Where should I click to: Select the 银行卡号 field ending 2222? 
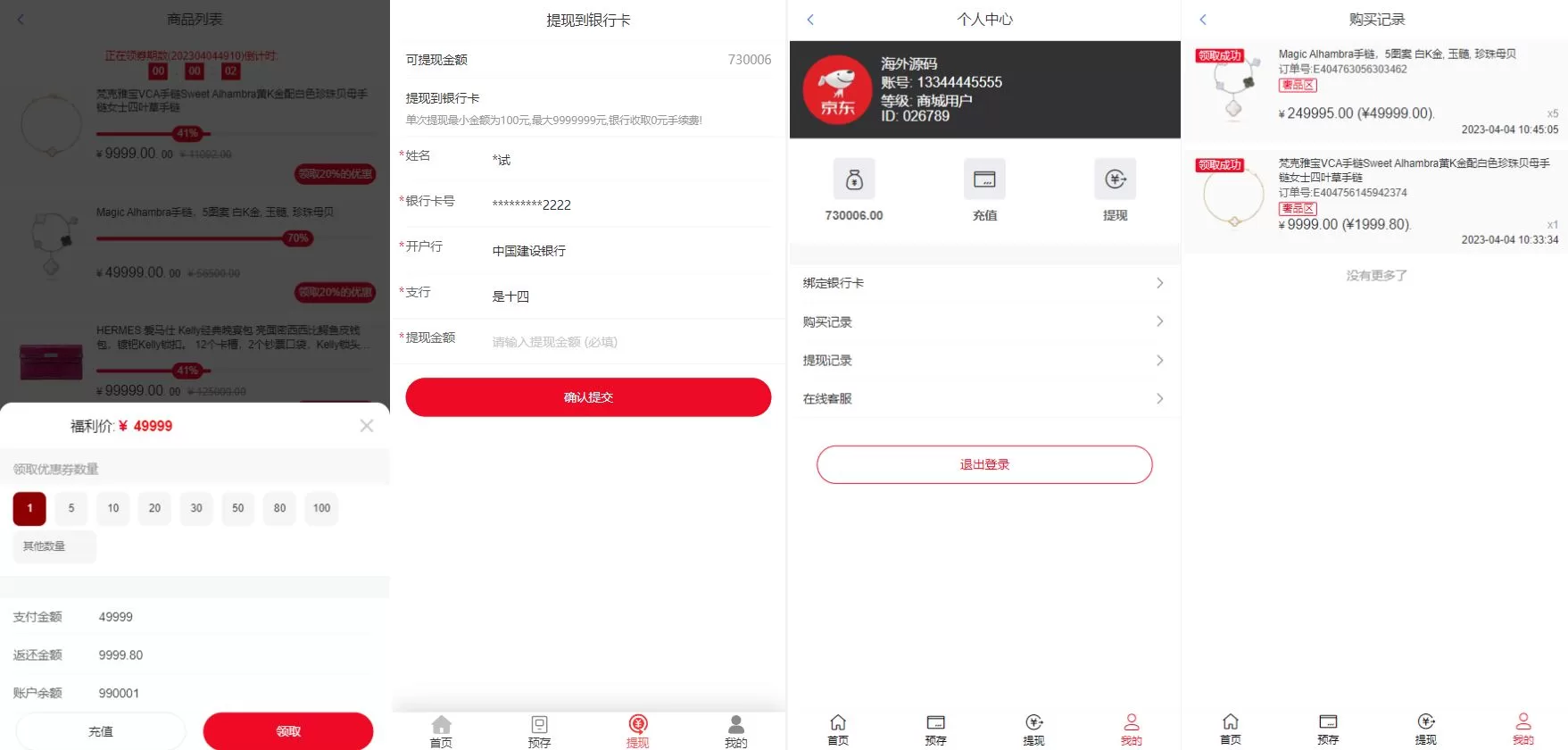point(532,204)
